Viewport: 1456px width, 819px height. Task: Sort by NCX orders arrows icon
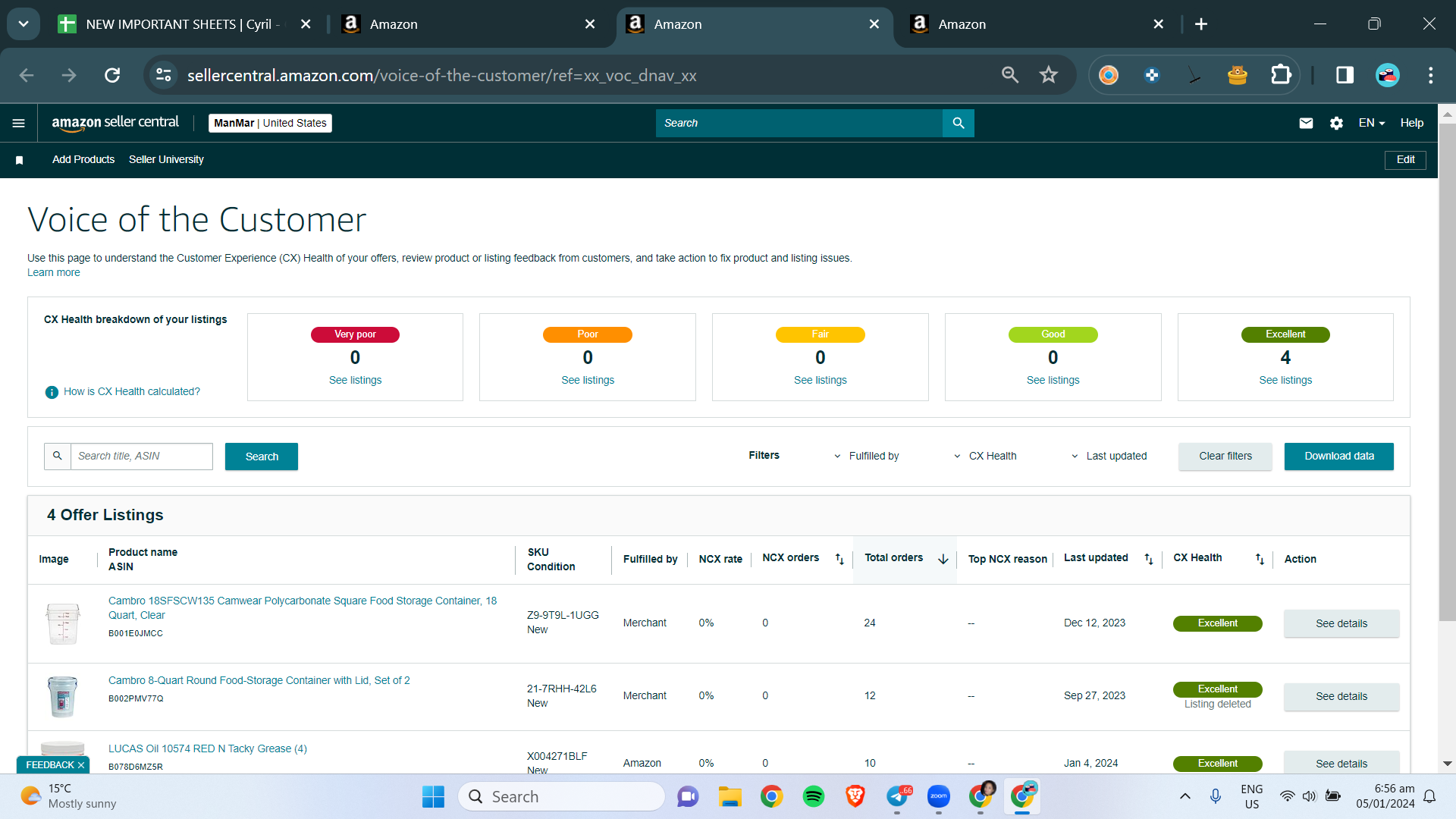coord(839,559)
